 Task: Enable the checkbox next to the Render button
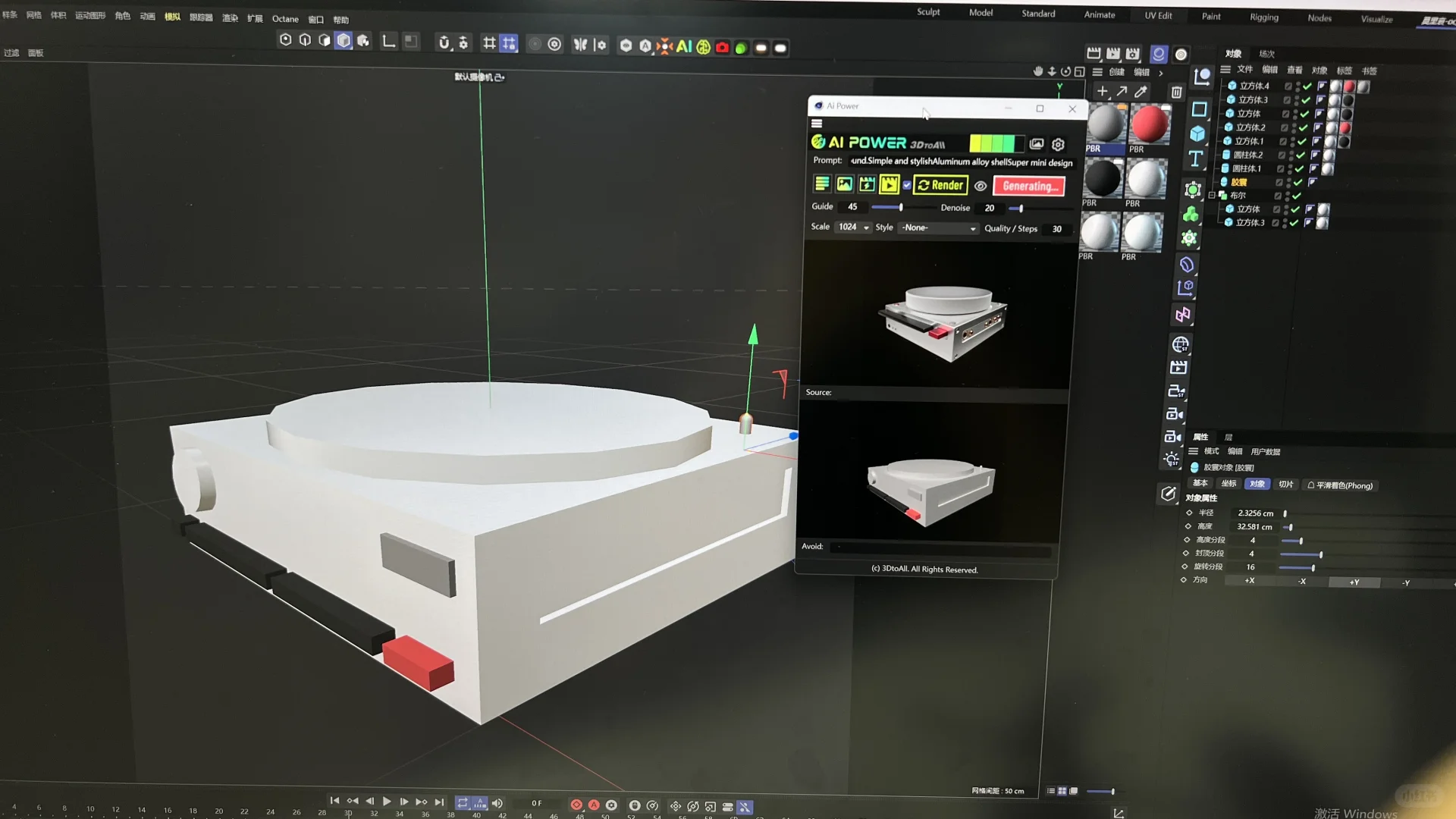[x=907, y=185]
